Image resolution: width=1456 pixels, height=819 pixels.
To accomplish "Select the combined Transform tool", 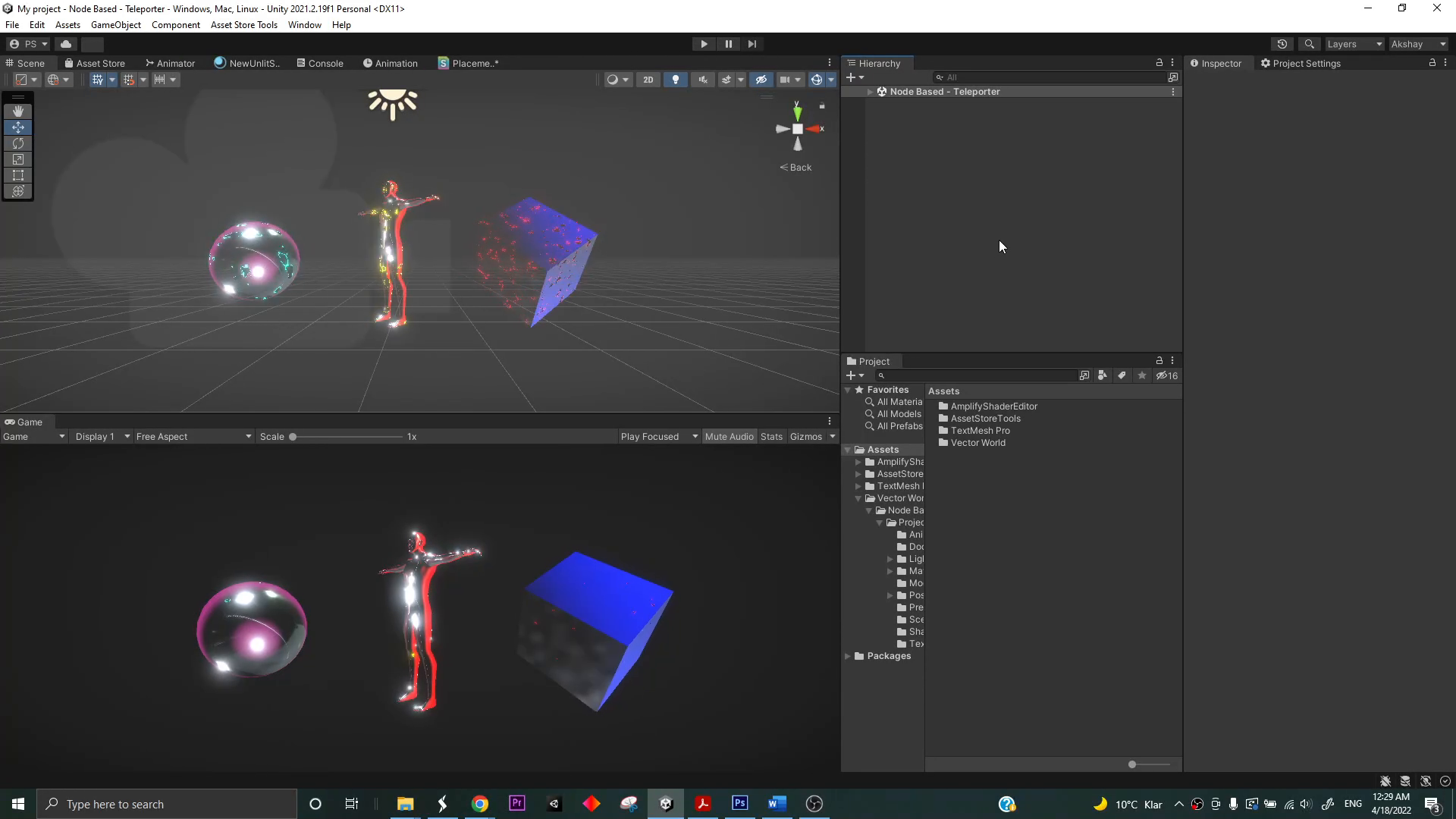I will [x=18, y=191].
